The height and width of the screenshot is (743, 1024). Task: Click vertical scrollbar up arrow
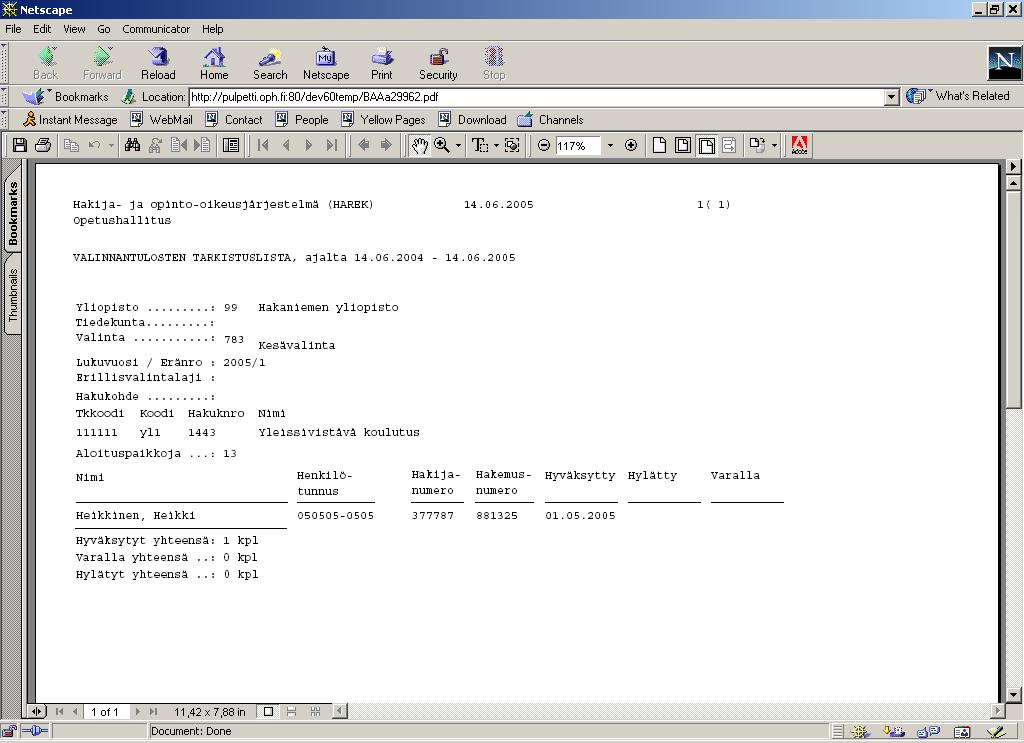(x=1014, y=183)
